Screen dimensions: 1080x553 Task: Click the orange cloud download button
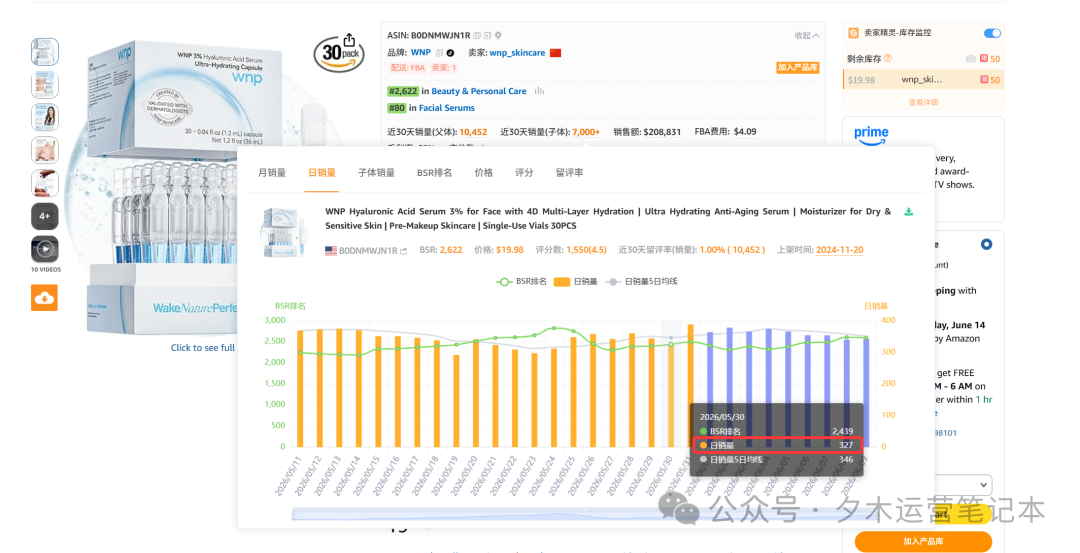click(45, 298)
